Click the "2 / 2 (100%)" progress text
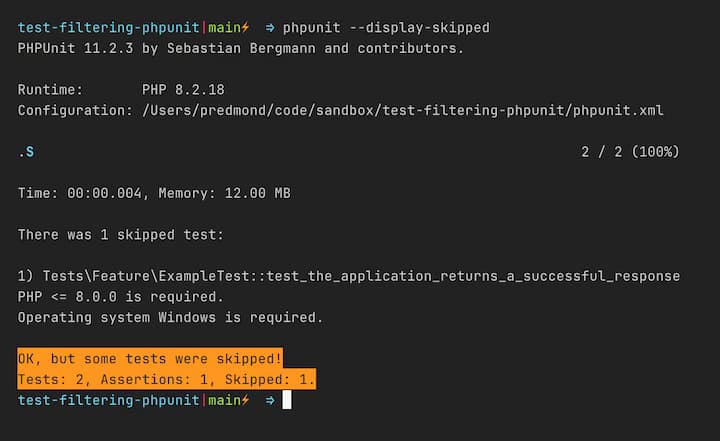Viewport: 720px width, 441px height. (630, 152)
